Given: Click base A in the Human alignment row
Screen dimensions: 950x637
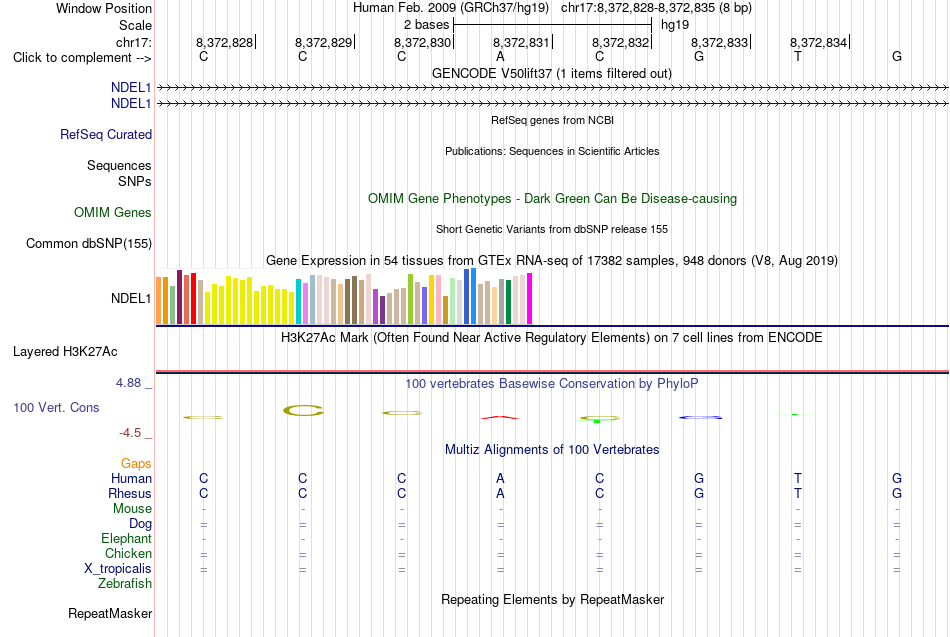Looking at the screenshot, I should (x=500, y=479).
